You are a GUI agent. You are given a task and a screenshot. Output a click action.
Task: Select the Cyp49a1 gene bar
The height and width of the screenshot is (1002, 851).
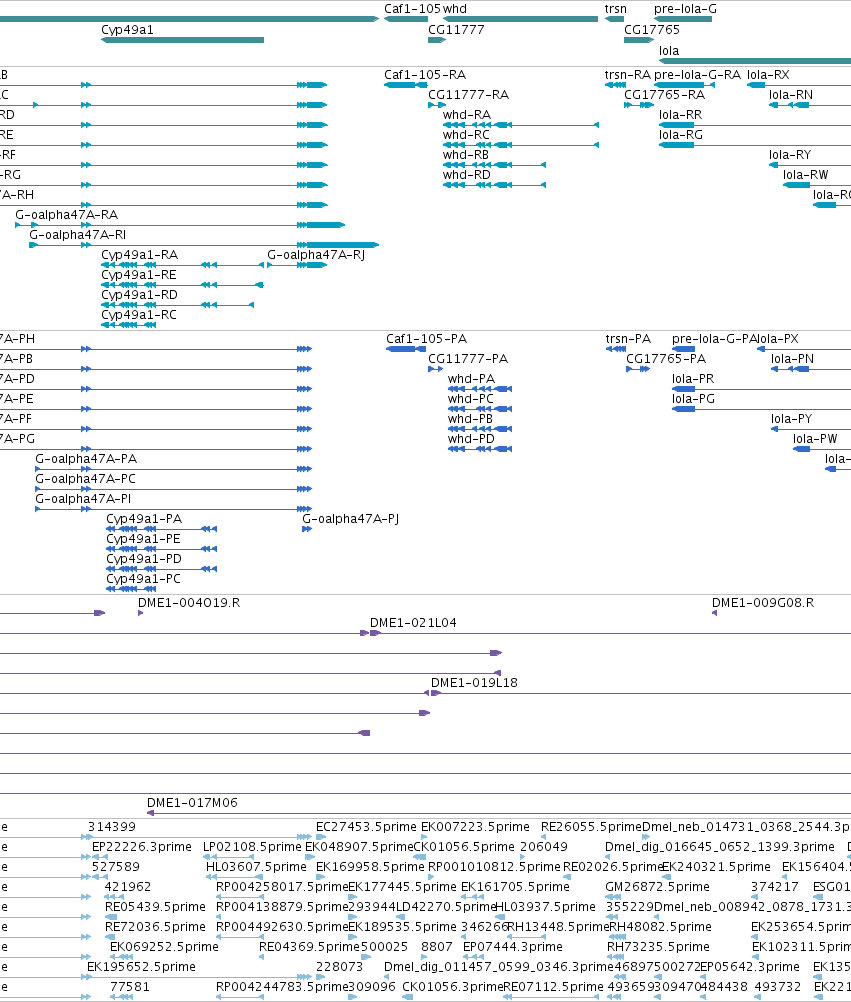point(182,40)
